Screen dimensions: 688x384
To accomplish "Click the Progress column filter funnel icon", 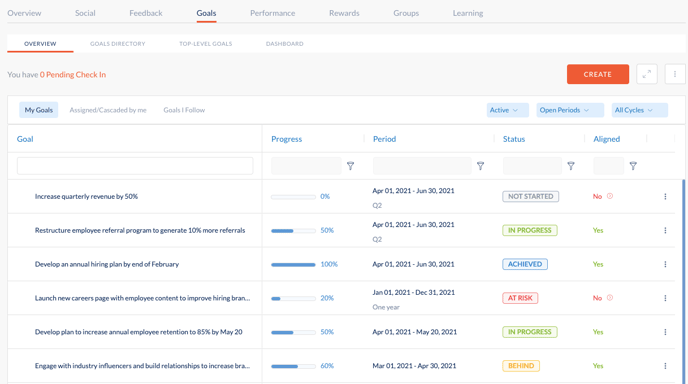I will pos(351,166).
